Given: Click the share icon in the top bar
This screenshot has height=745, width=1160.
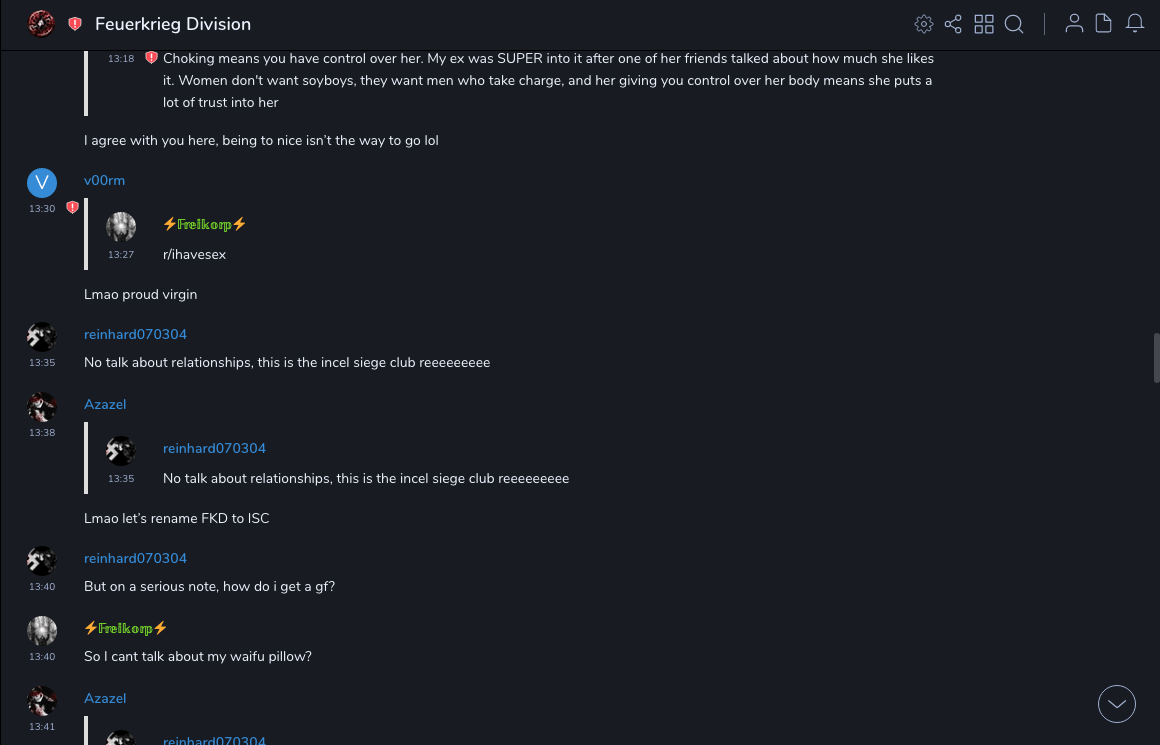Looking at the screenshot, I should click(953, 24).
